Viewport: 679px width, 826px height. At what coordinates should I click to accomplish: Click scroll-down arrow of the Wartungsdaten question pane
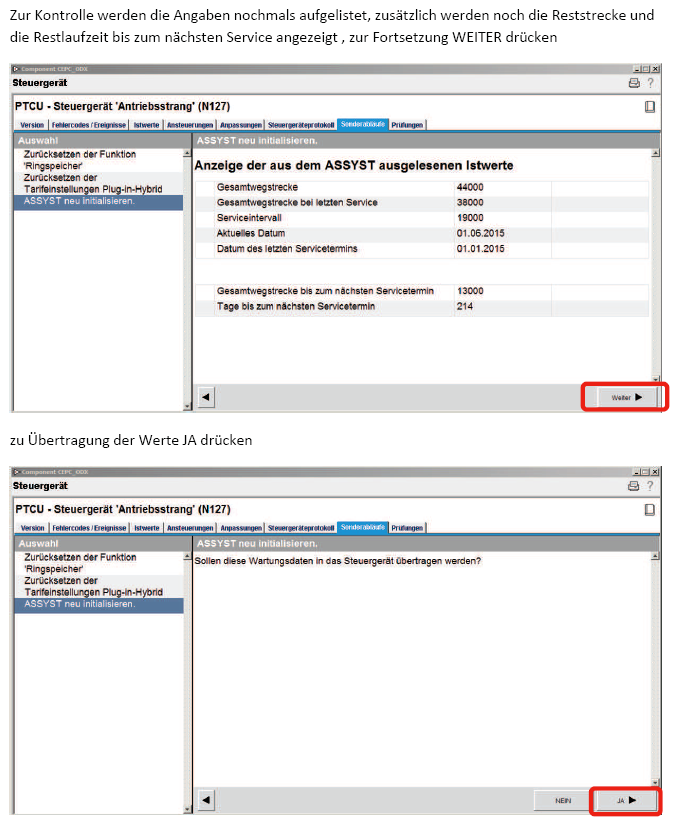[x=655, y=782]
